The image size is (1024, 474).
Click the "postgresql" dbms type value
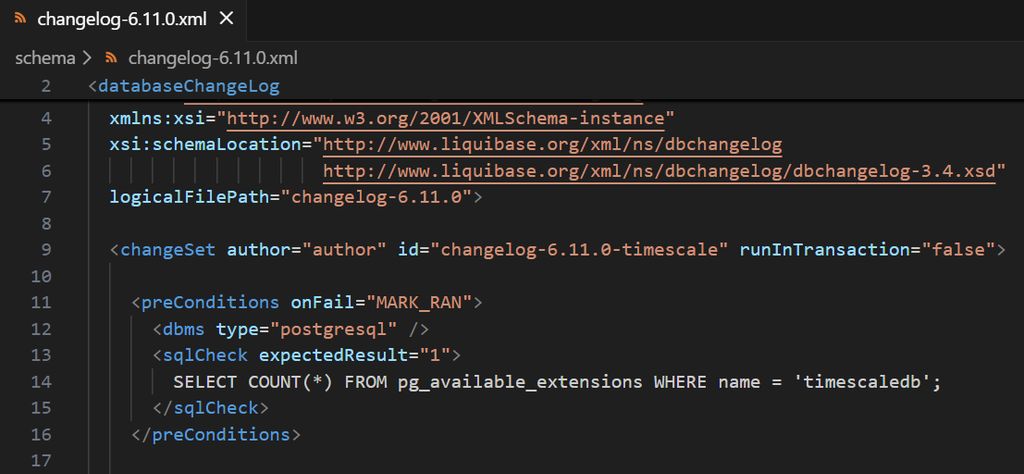click(x=333, y=328)
